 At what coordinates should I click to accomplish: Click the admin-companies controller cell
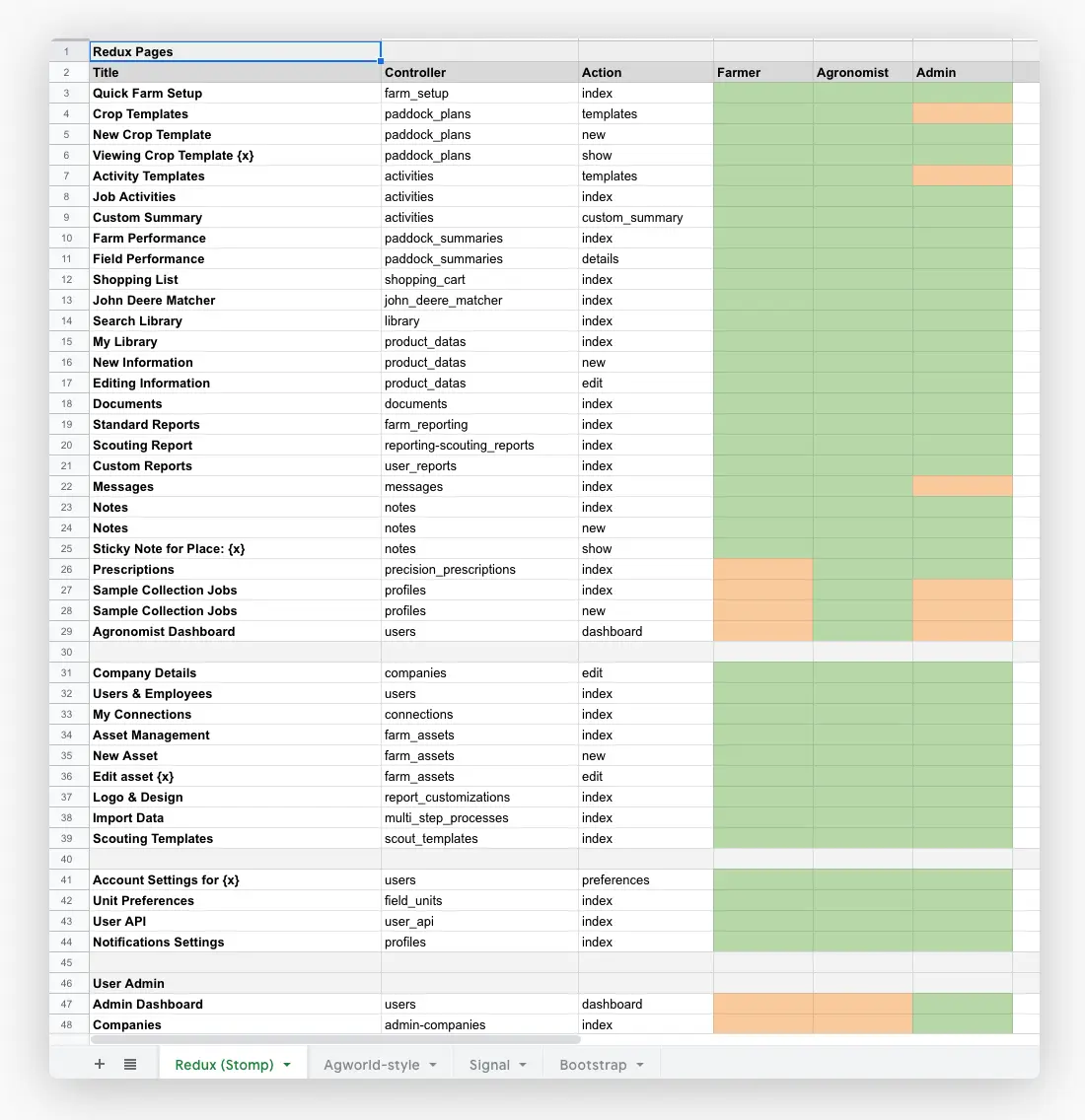click(x=479, y=1024)
